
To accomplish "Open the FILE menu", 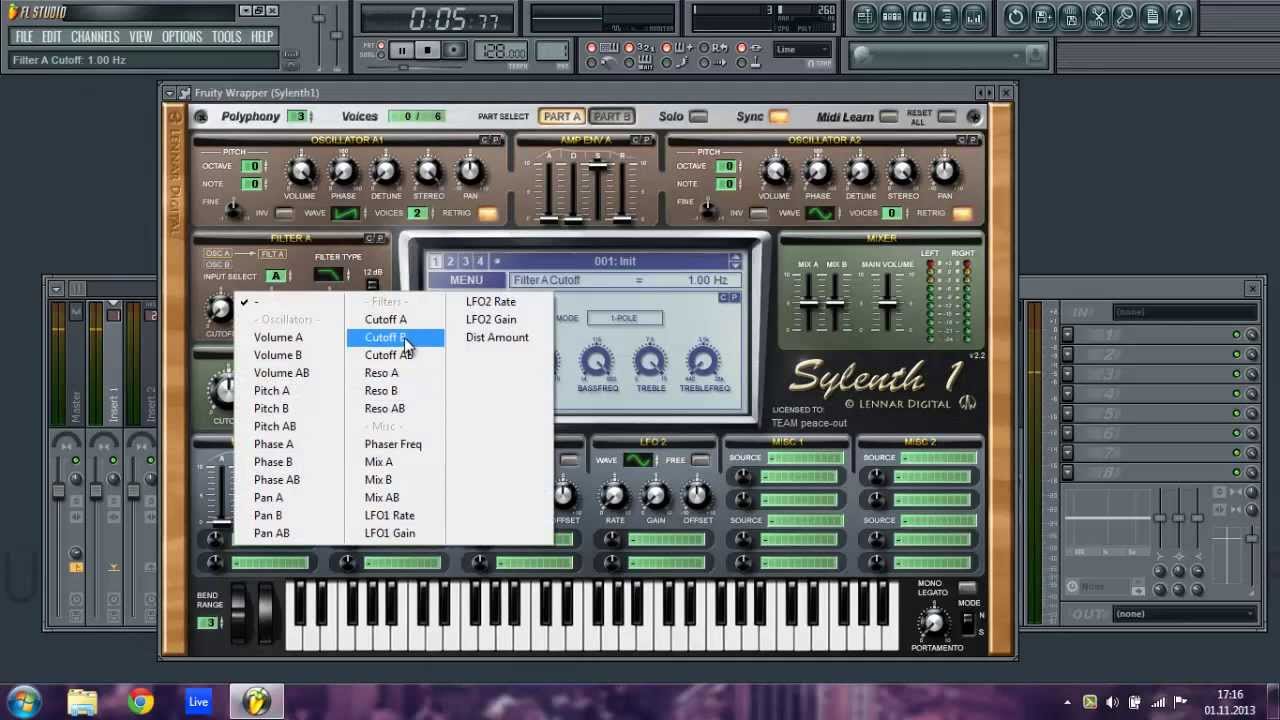I will tap(24, 37).
